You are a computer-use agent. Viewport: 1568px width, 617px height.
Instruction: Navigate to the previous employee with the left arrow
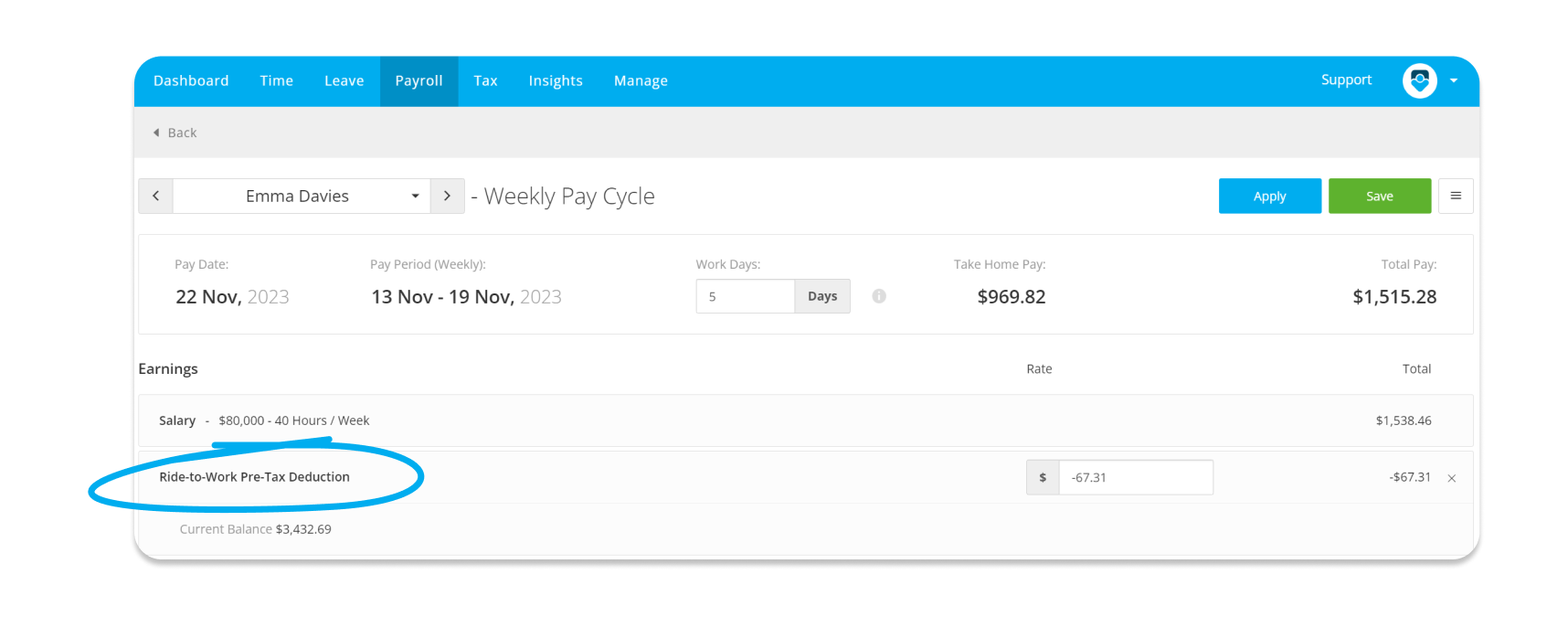coord(154,196)
